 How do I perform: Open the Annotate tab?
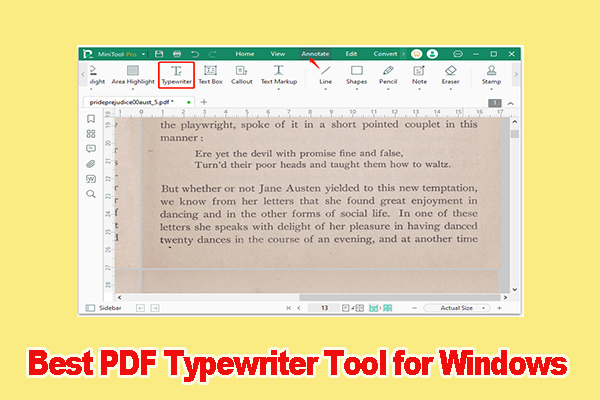coord(315,54)
